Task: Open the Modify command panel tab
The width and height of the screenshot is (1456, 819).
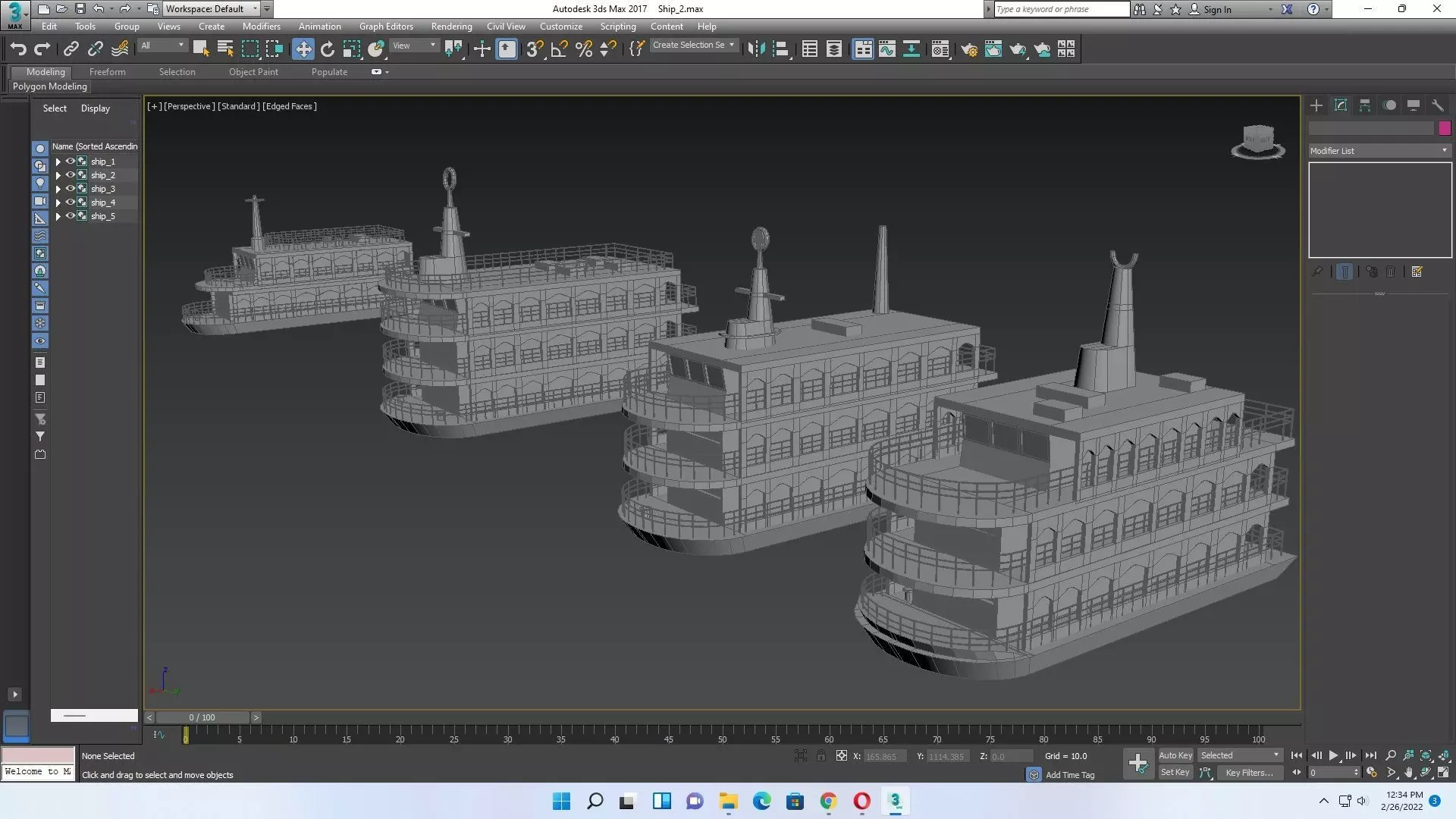Action: pos(1341,105)
